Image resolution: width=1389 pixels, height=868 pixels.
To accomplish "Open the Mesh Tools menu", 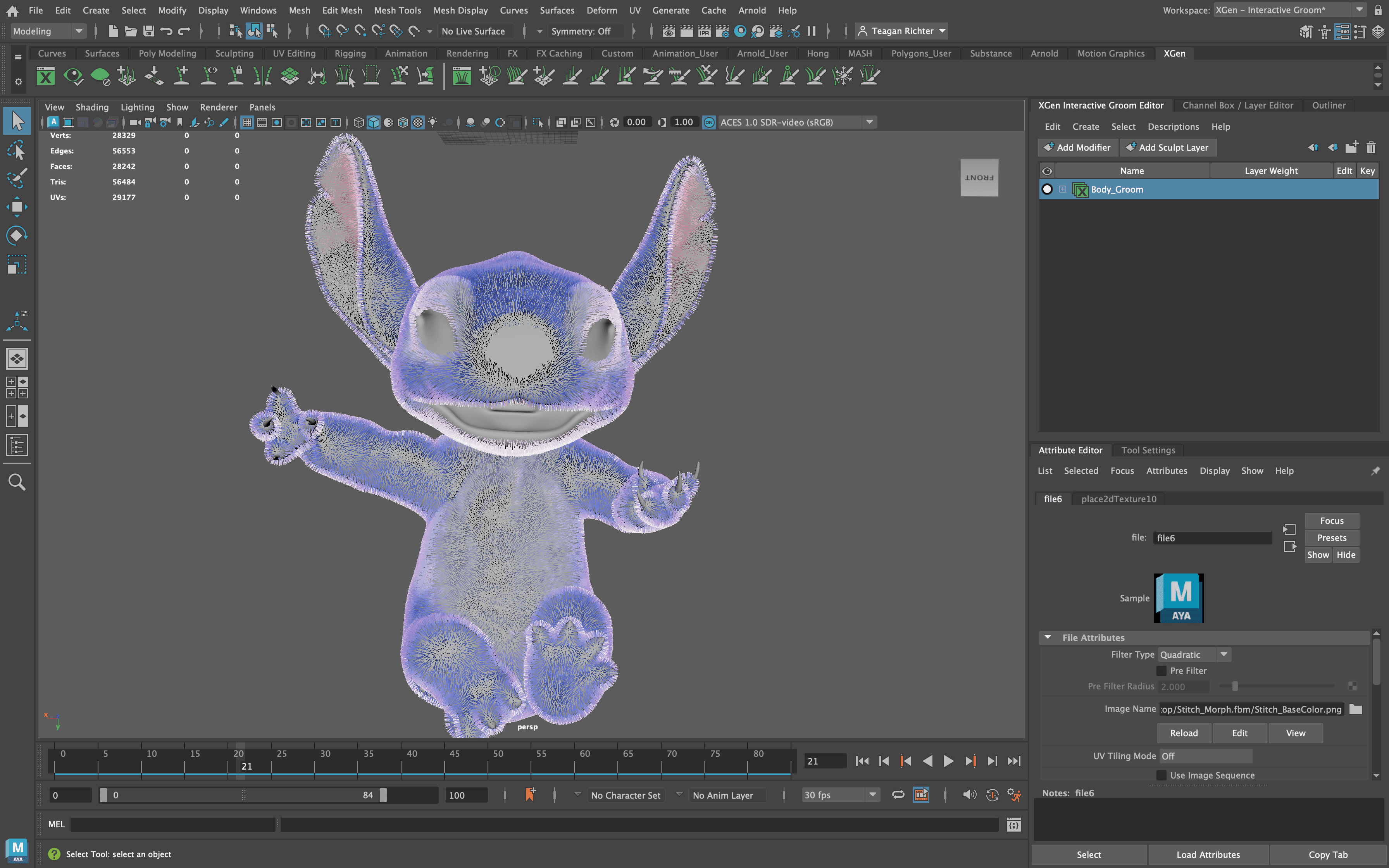I will (x=397, y=10).
